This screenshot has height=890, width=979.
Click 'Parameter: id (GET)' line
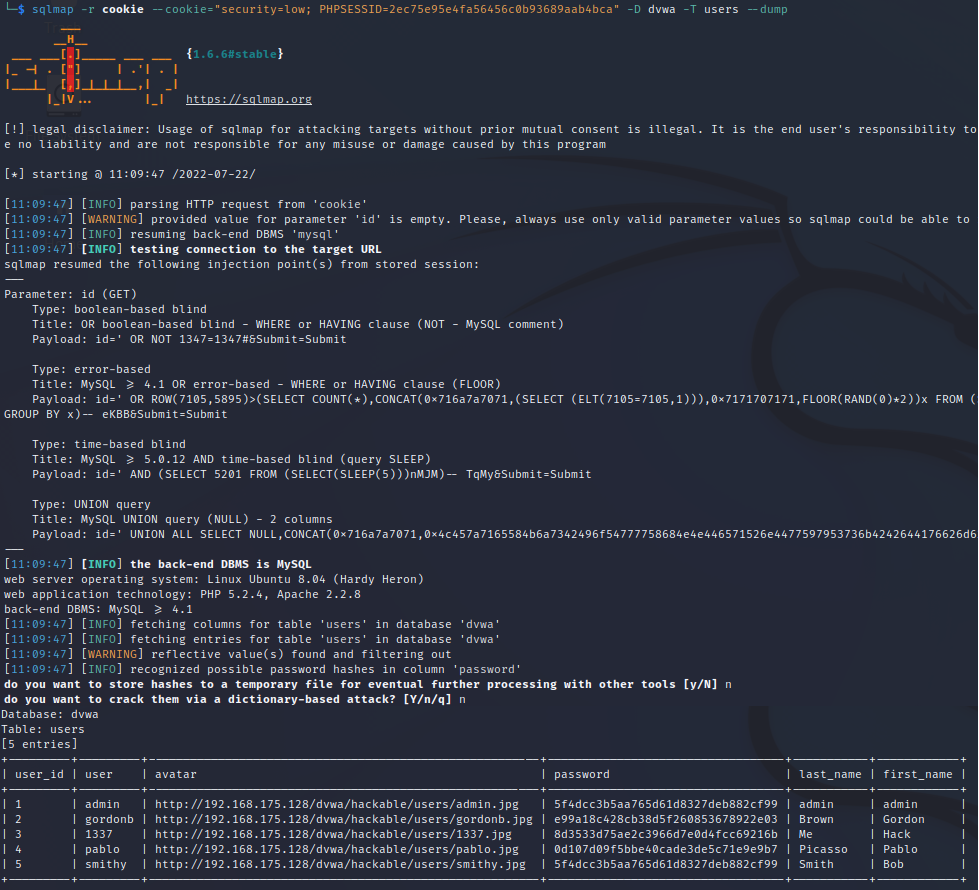(x=70, y=294)
